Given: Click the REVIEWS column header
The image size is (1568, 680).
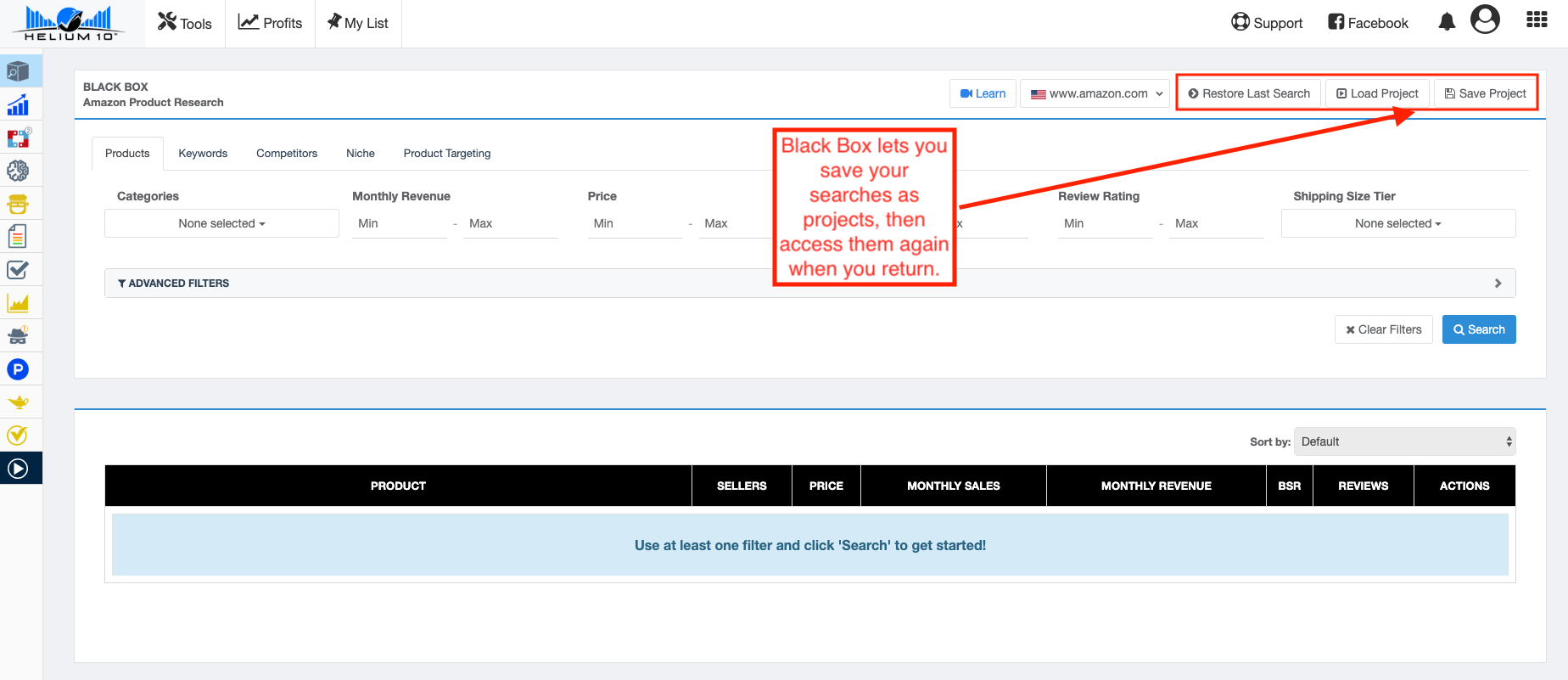Looking at the screenshot, I should tap(1364, 486).
